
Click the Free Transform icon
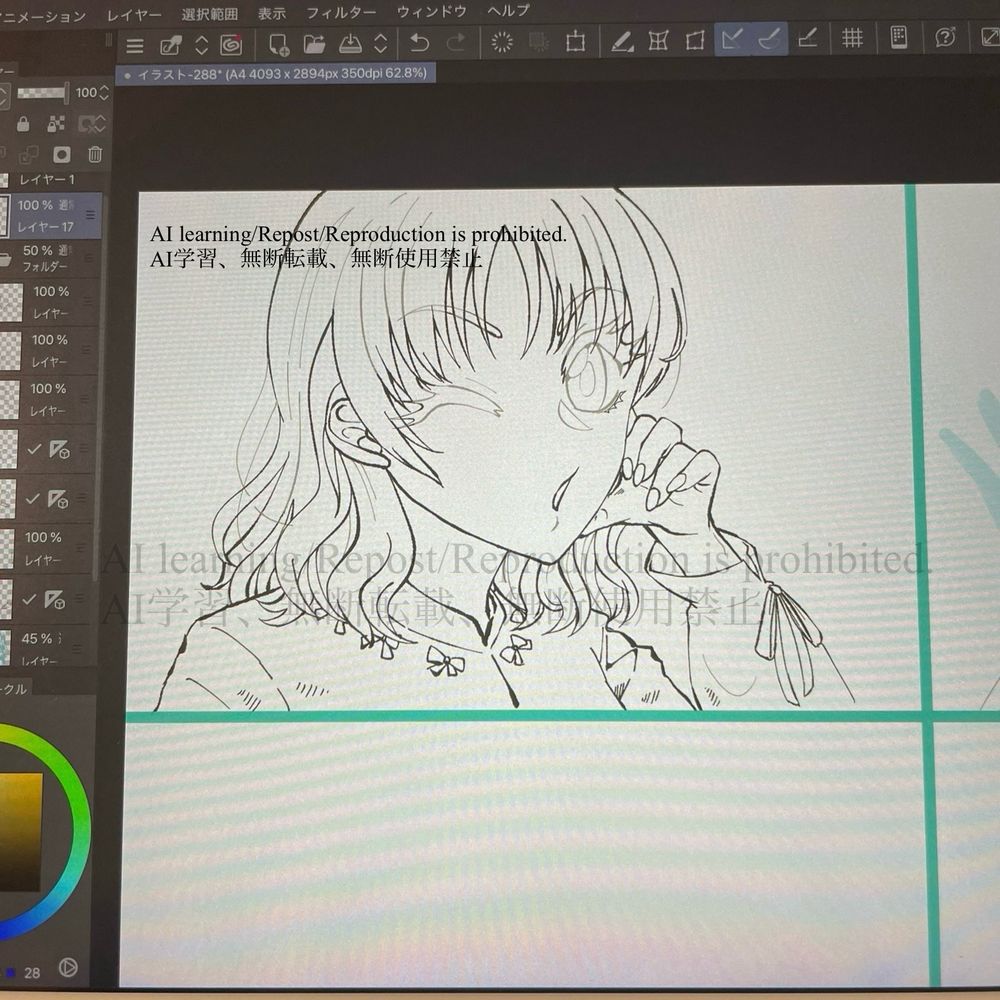[695, 40]
